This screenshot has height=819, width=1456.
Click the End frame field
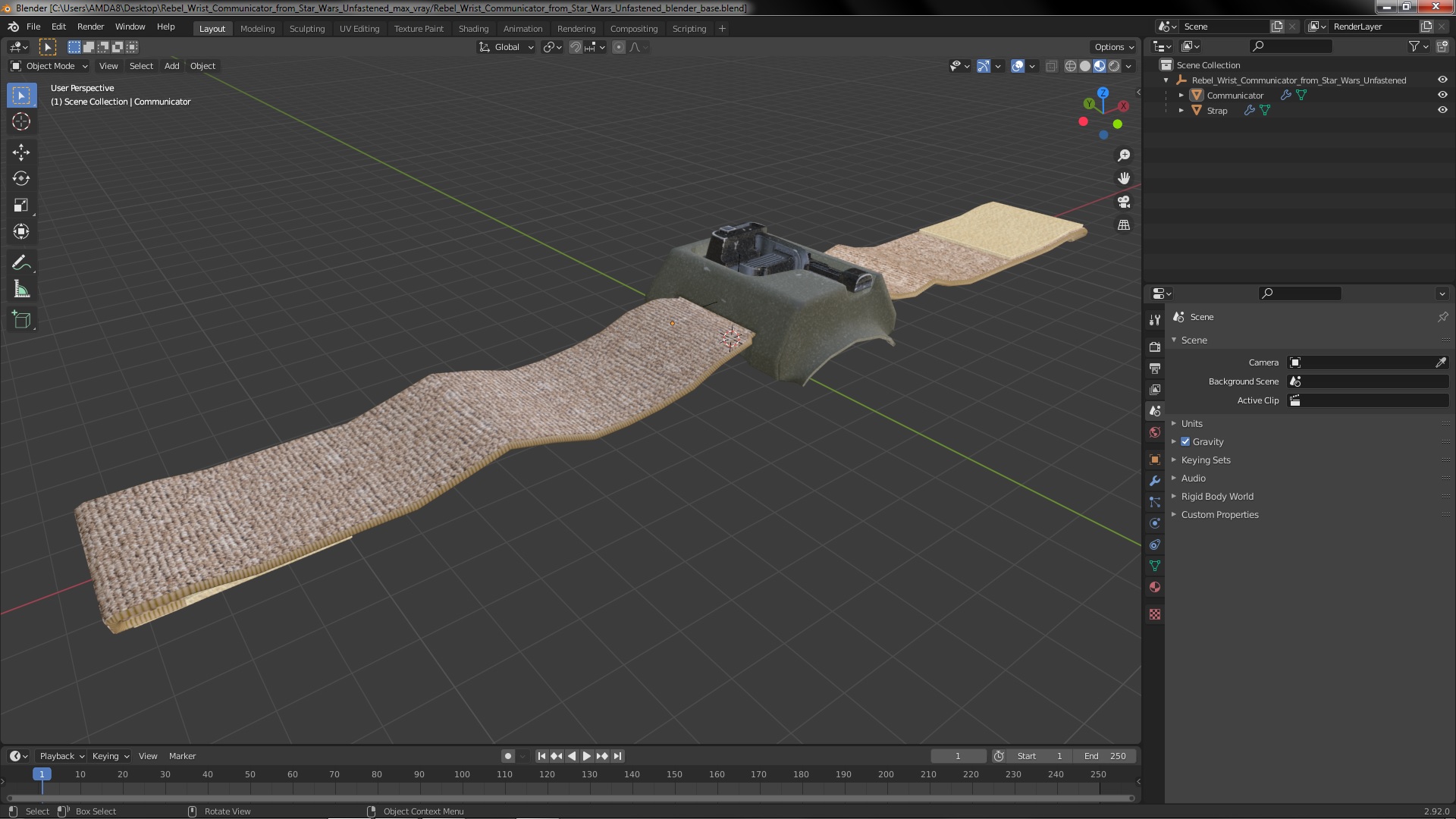[x=1105, y=756]
